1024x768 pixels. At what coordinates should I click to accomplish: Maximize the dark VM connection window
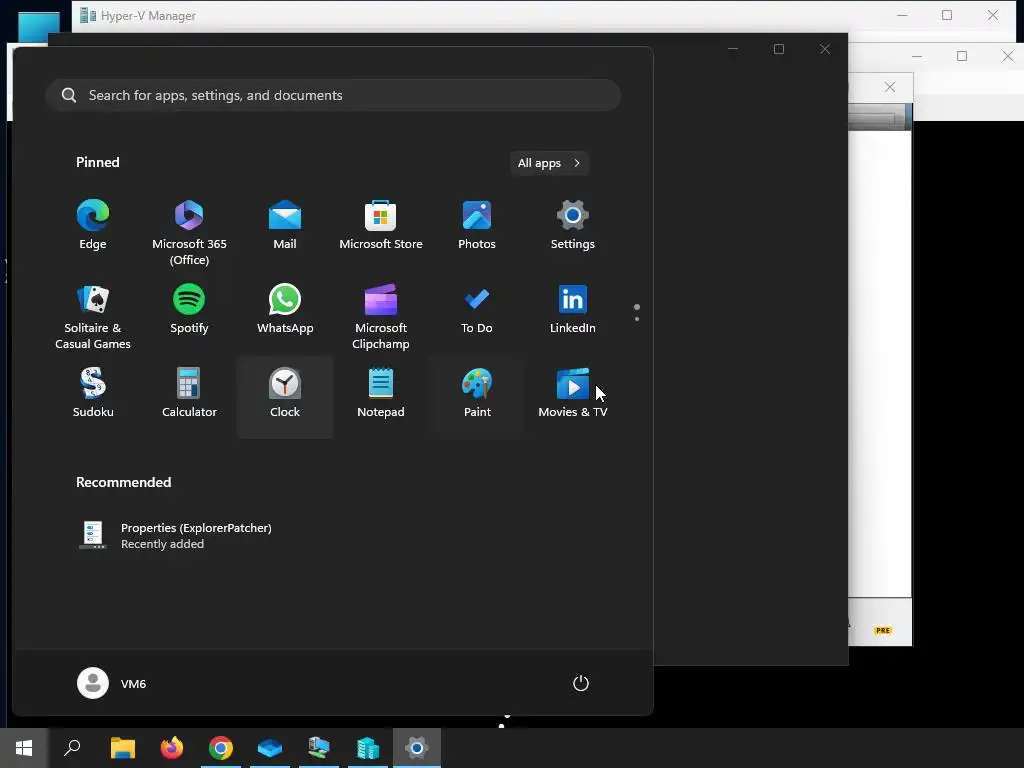click(x=778, y=49)
